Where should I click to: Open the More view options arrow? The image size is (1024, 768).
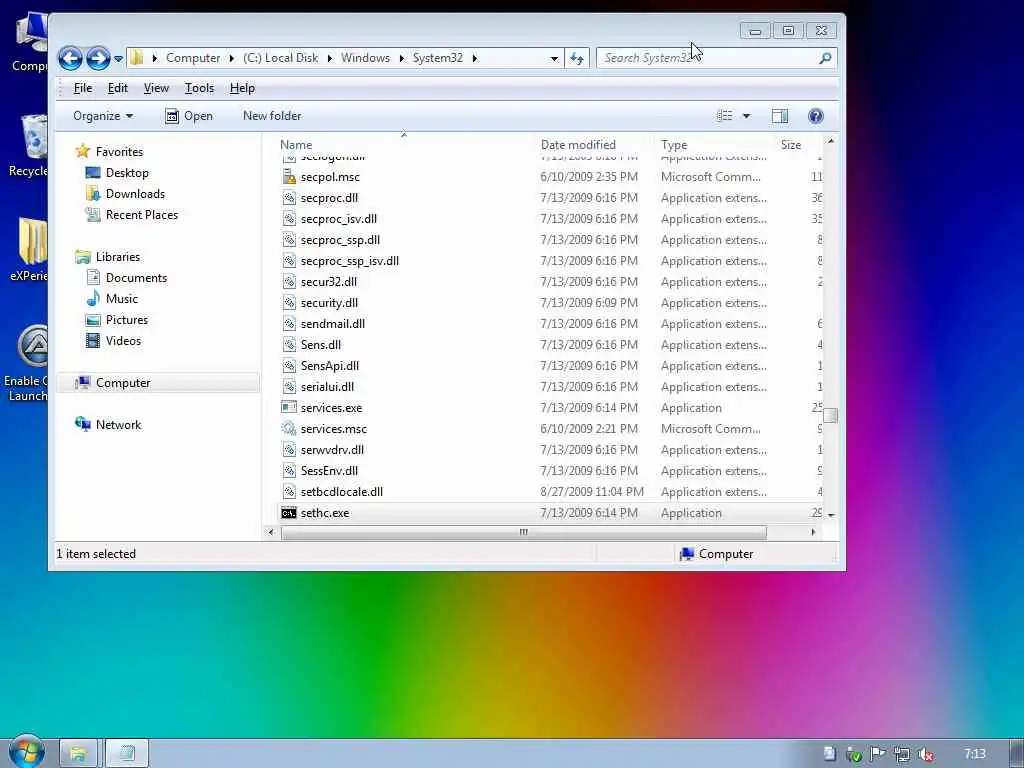[x=746, y=116]
